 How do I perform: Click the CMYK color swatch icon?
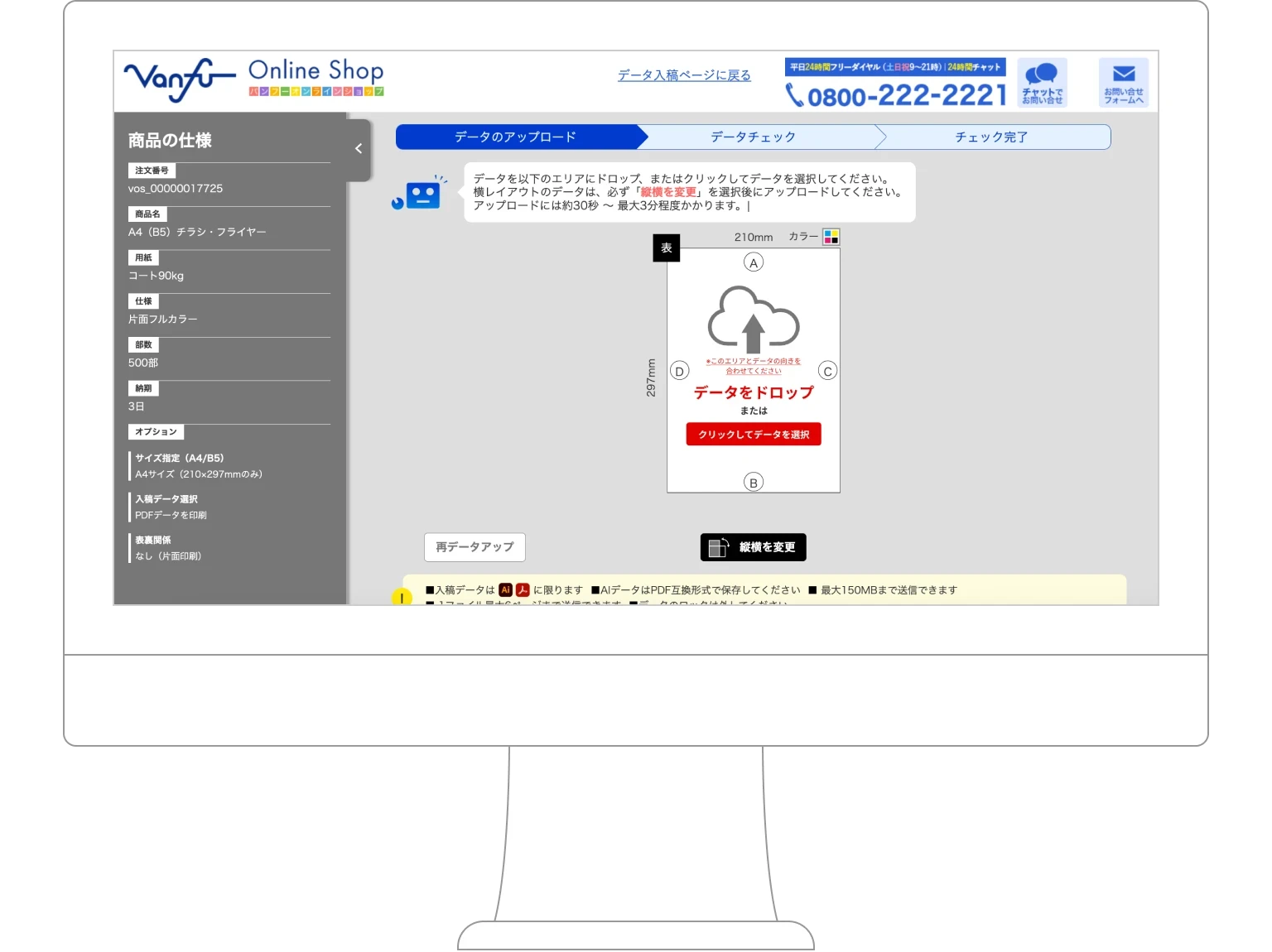click(x=831, y=237)
